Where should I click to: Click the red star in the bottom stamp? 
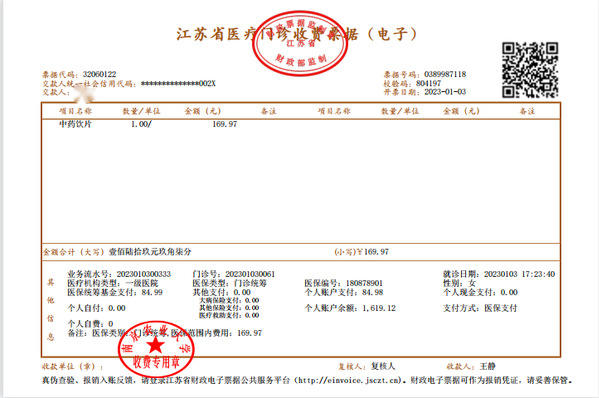click(155, 345)
